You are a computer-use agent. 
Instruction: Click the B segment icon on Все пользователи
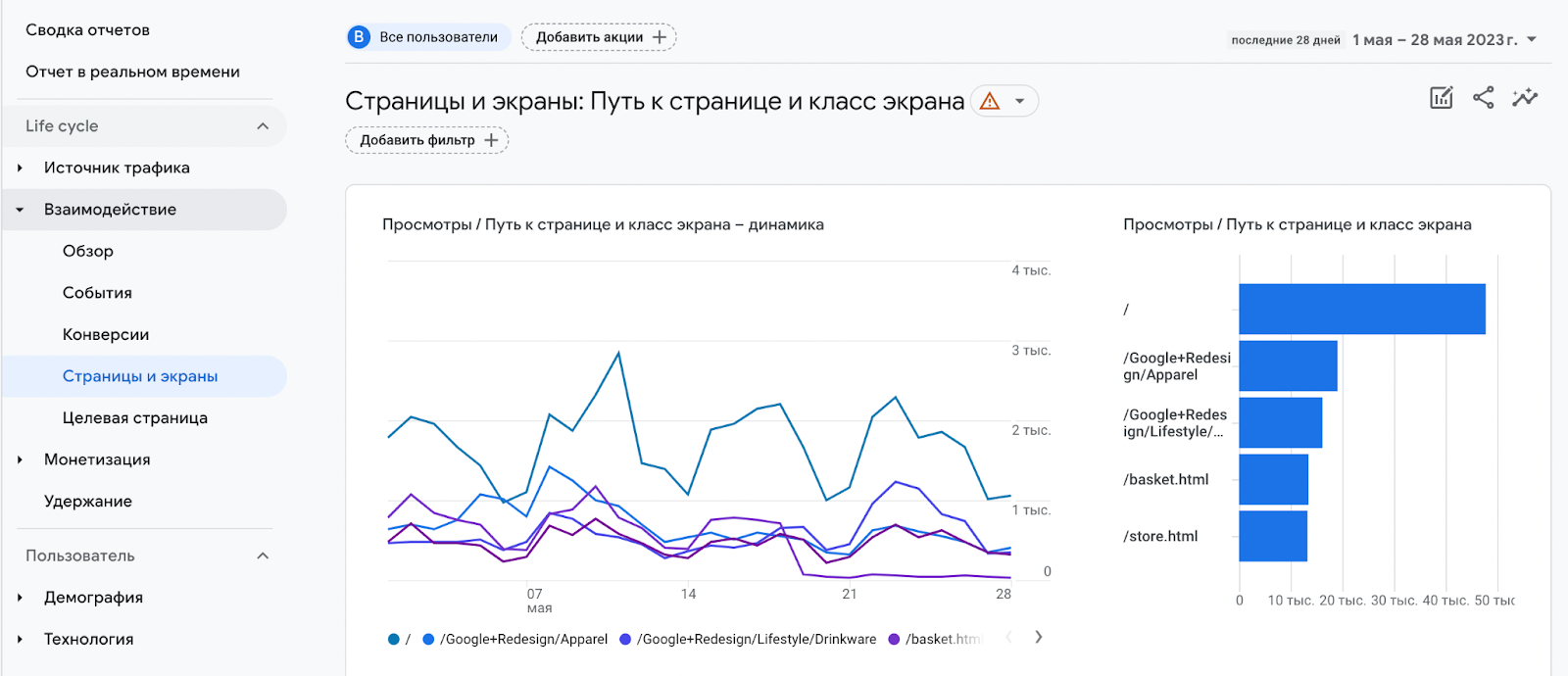[x=357, y=36]
